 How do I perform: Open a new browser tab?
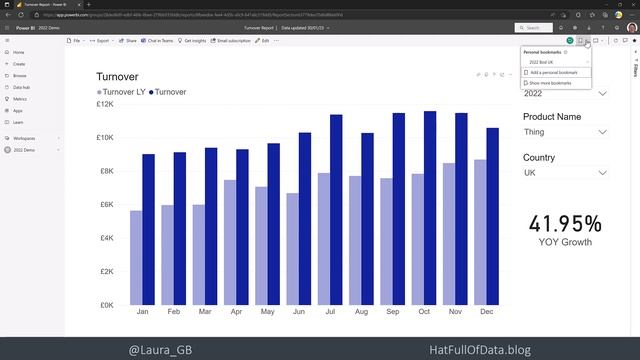pyautogui.click(x=89, y=4)
